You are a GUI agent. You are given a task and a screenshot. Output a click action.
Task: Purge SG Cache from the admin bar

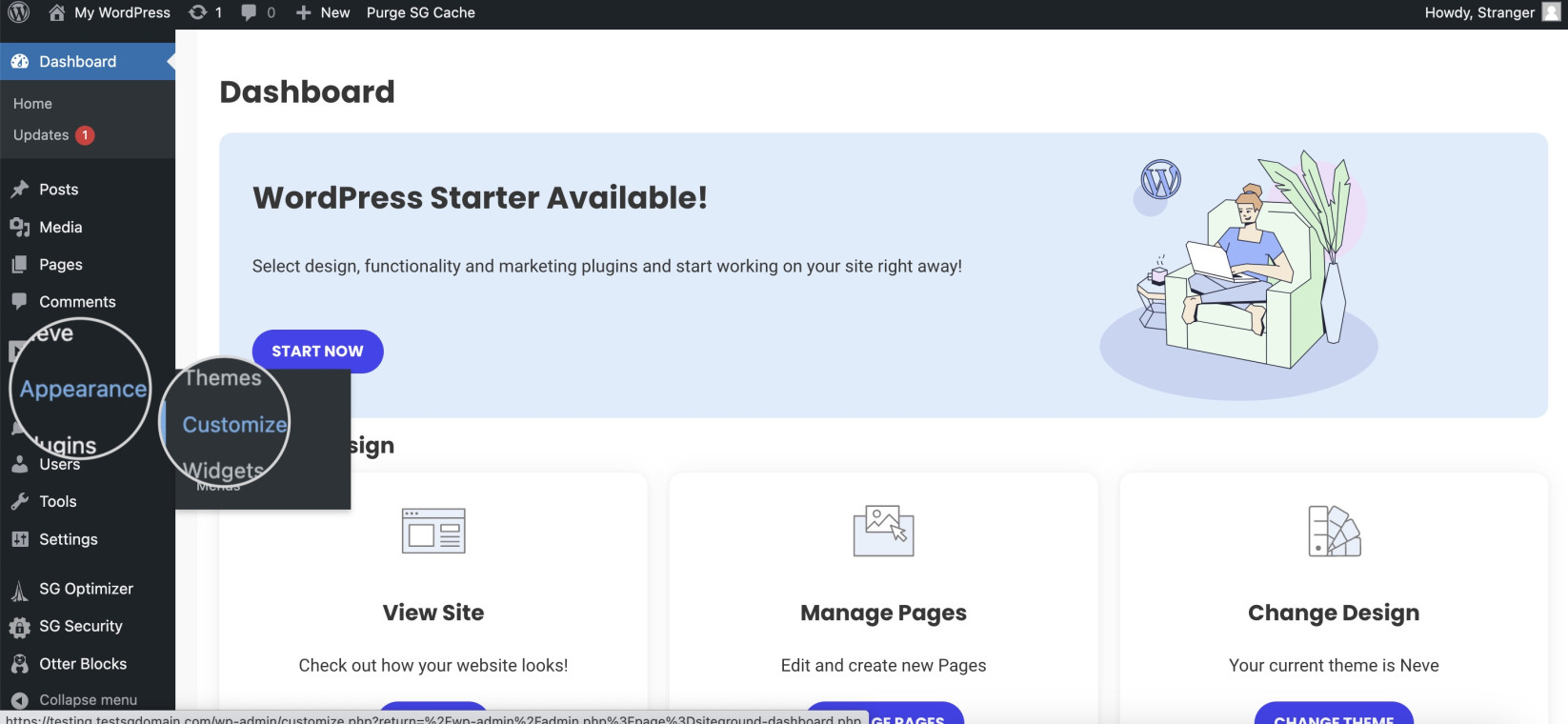pyautogui.click(x=421, y=12)
